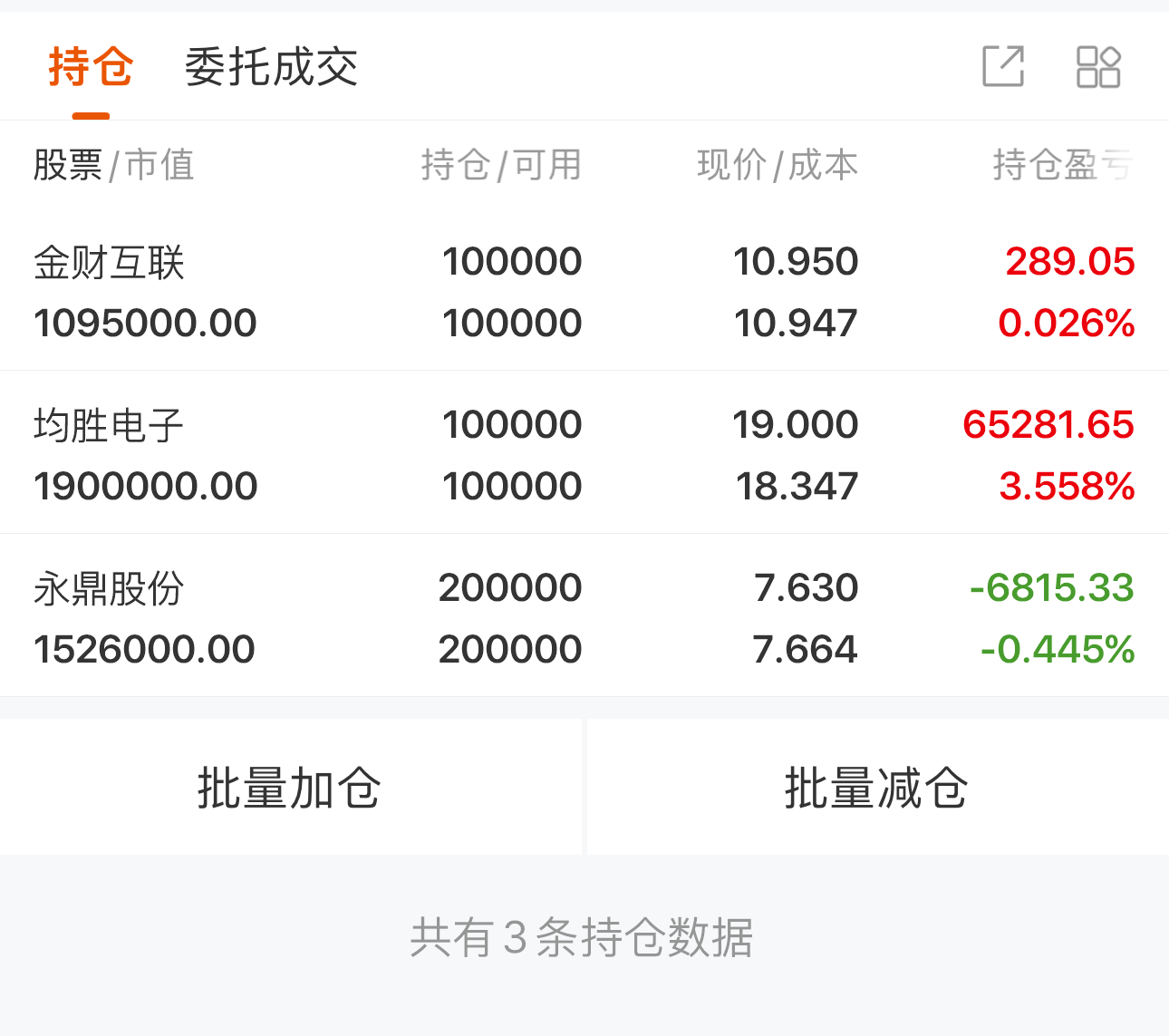Select the 均胜电子 stock name
This screenshot has width=1169, height=1036.
pos(109,425)
